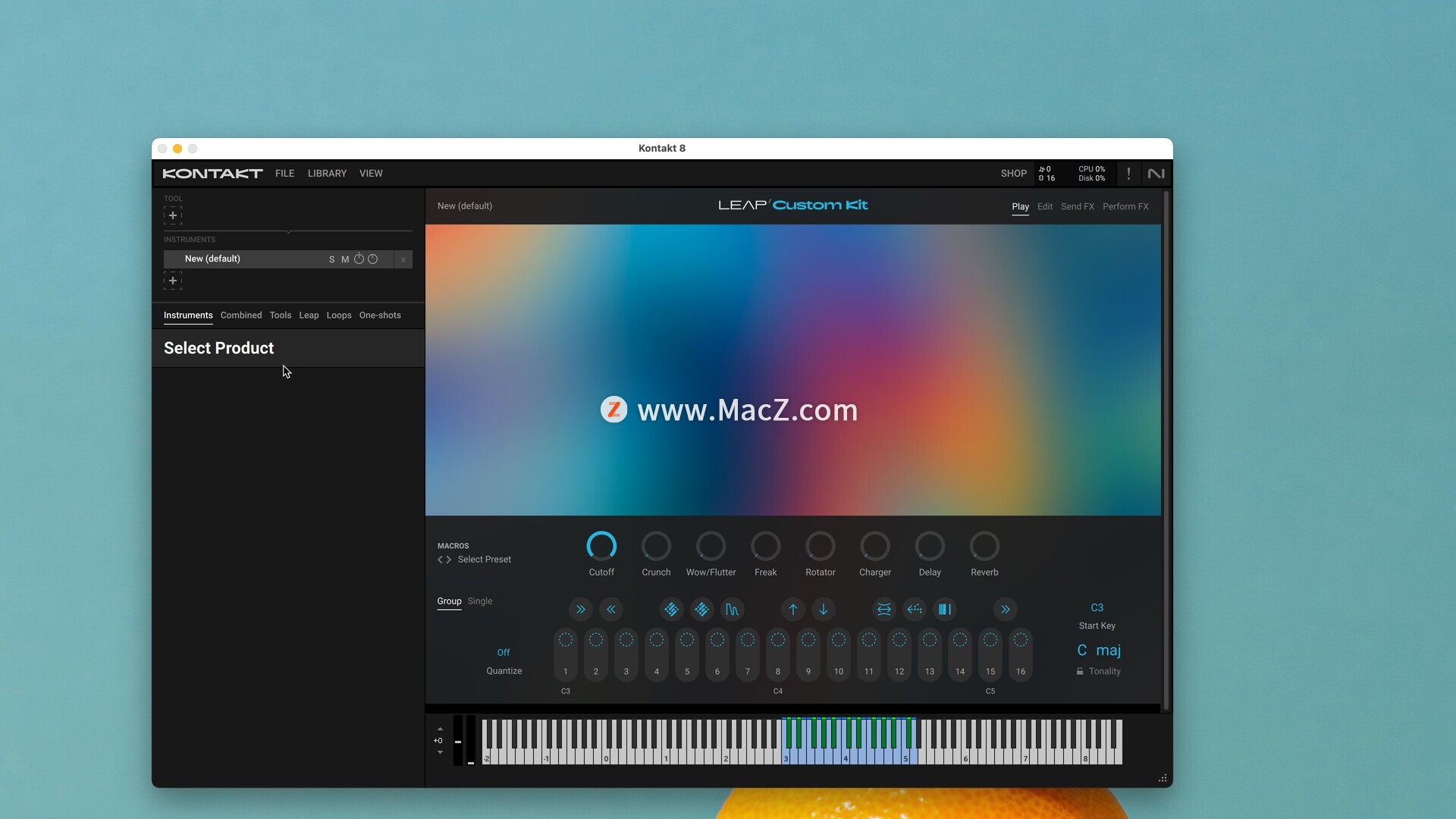Switch to the Loops browser tab
Image resolution: width=1456 pixels, height=819 pixels.
[x=339, y=315]
